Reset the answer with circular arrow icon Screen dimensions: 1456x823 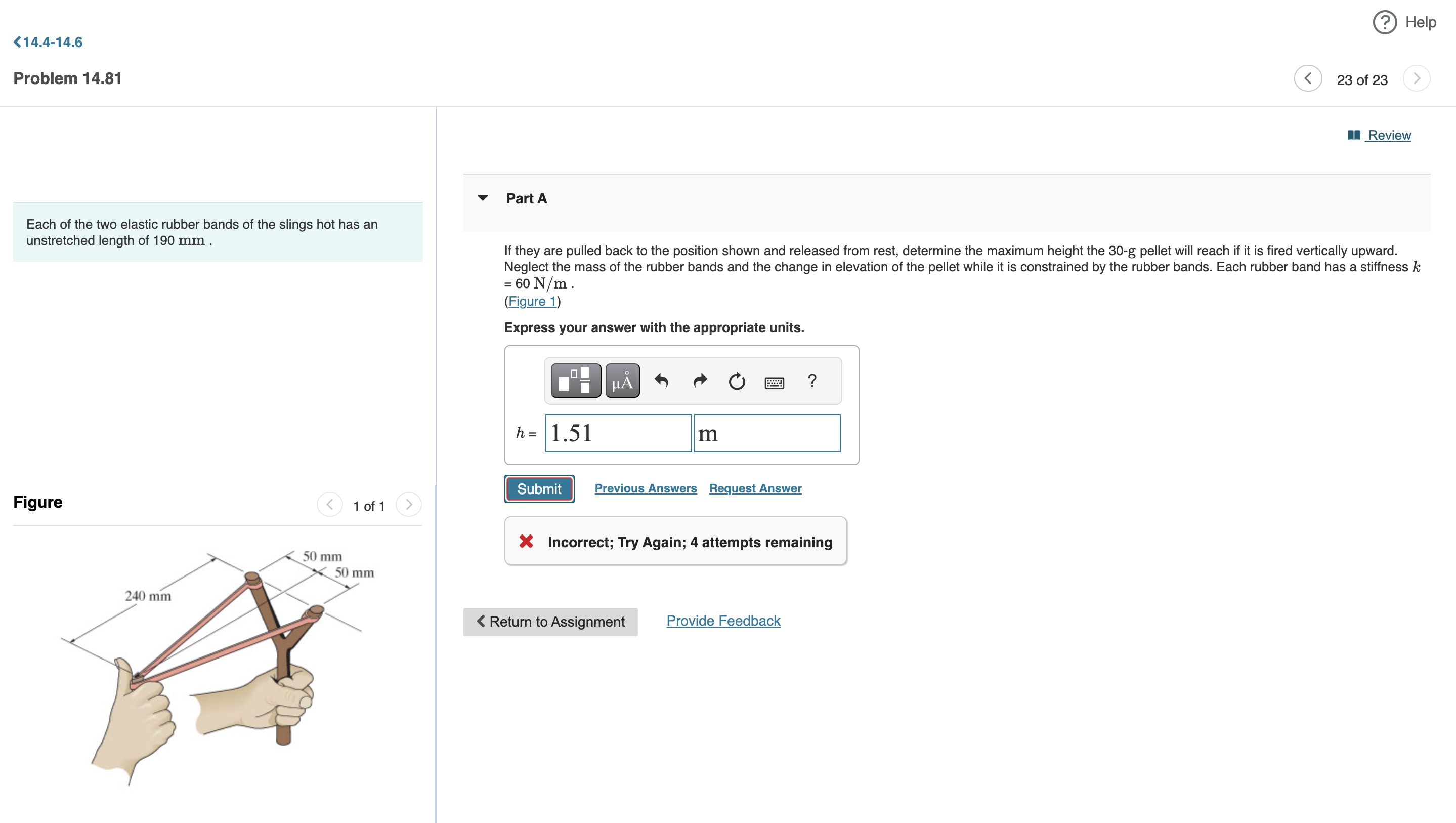click(737, 381)
